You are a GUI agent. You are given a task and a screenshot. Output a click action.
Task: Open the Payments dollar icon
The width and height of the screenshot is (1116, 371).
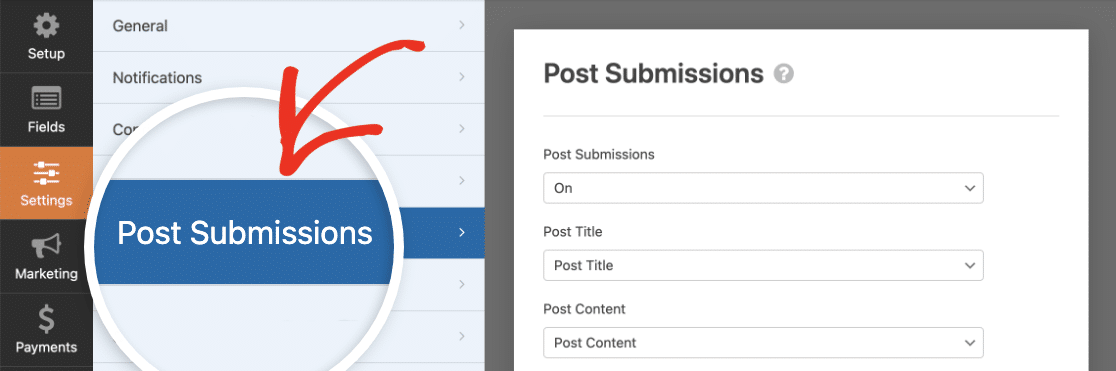pyautogui.click(x=46, y=320)
